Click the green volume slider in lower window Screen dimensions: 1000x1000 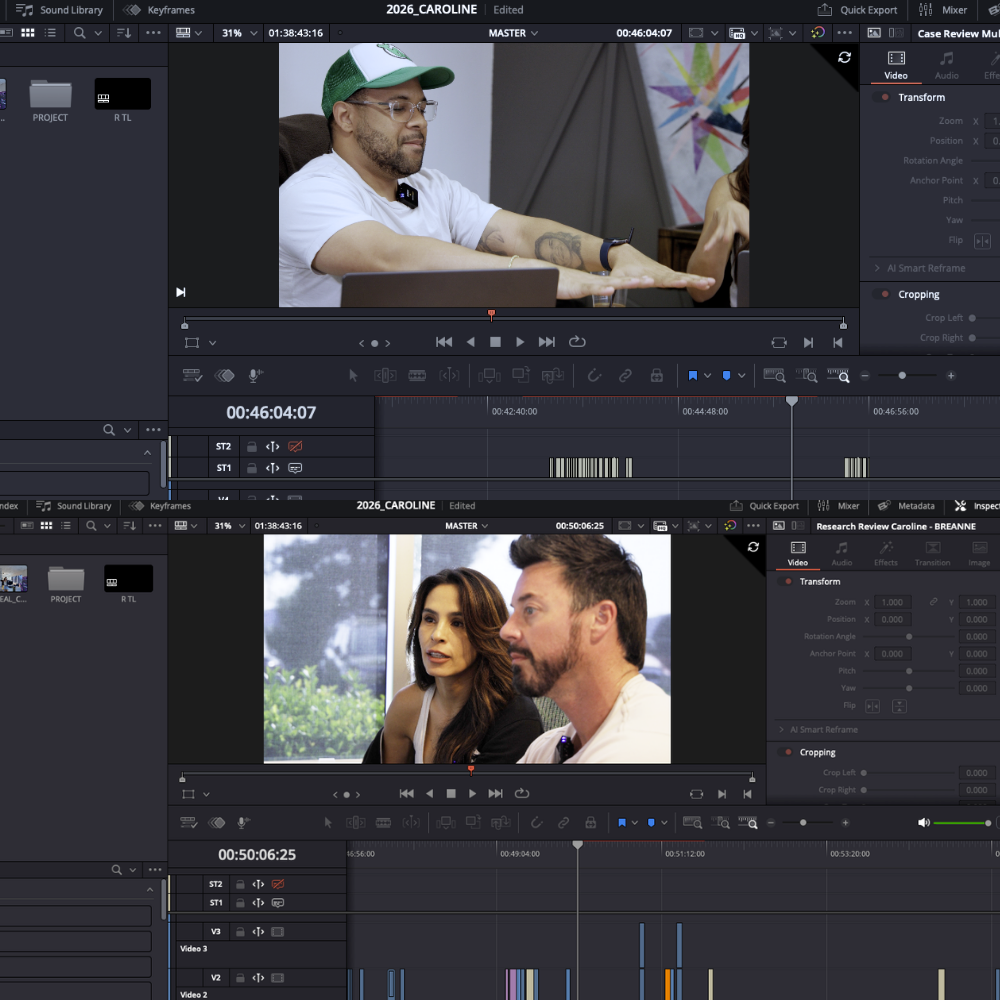962,823
